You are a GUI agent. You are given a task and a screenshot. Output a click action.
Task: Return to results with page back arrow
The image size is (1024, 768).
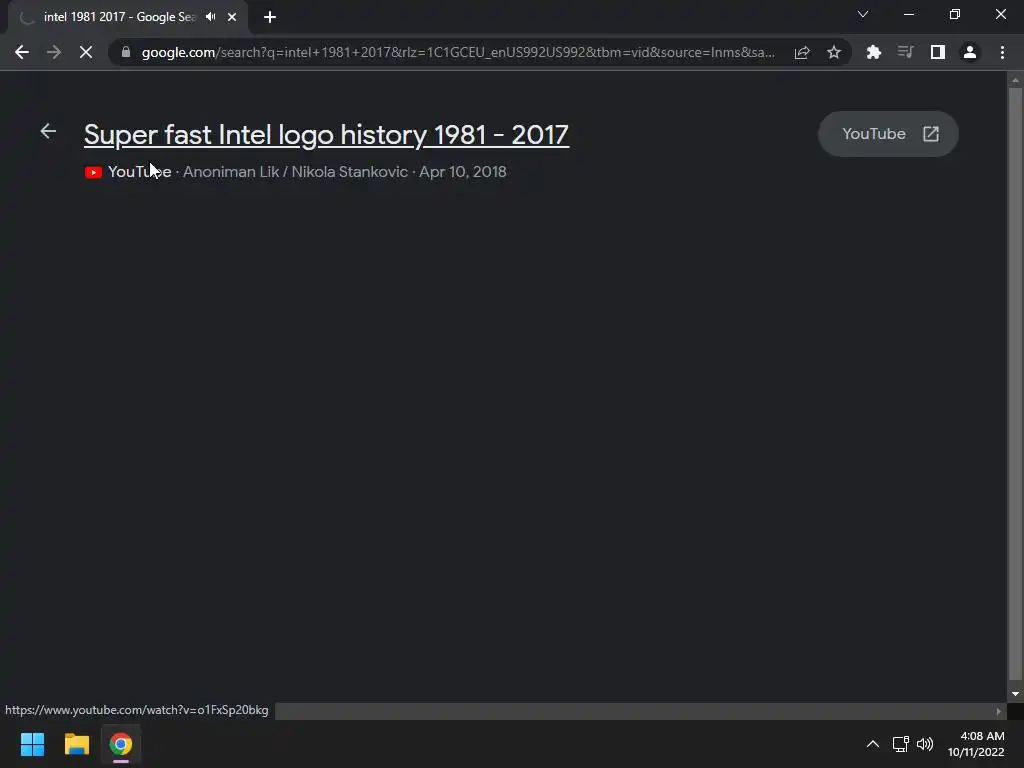point(48,131)
